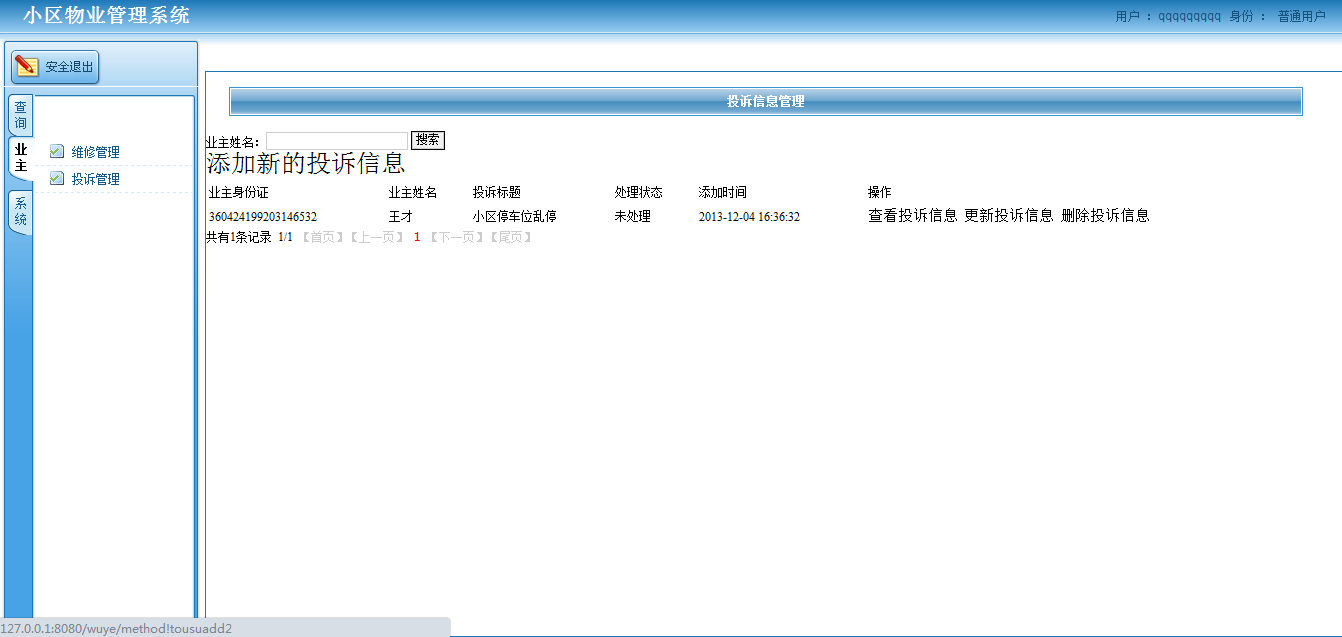Select ID number 360424199203146532 cell

click(x=263, y=216)
